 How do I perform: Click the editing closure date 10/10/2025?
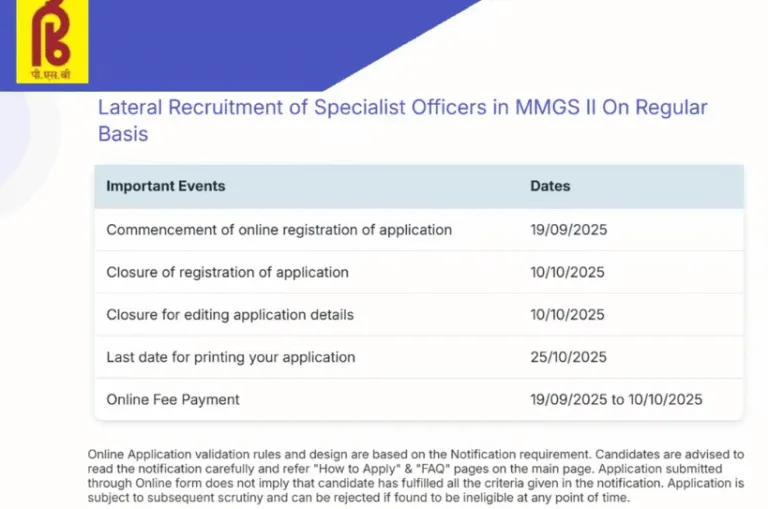tap(567, 315)
